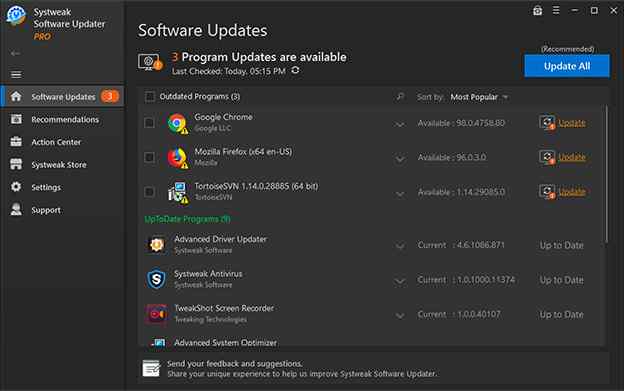Click 'Available : 98.0.4758.80' version text
This screenshot has height=391, width=624.
point(461,123)
